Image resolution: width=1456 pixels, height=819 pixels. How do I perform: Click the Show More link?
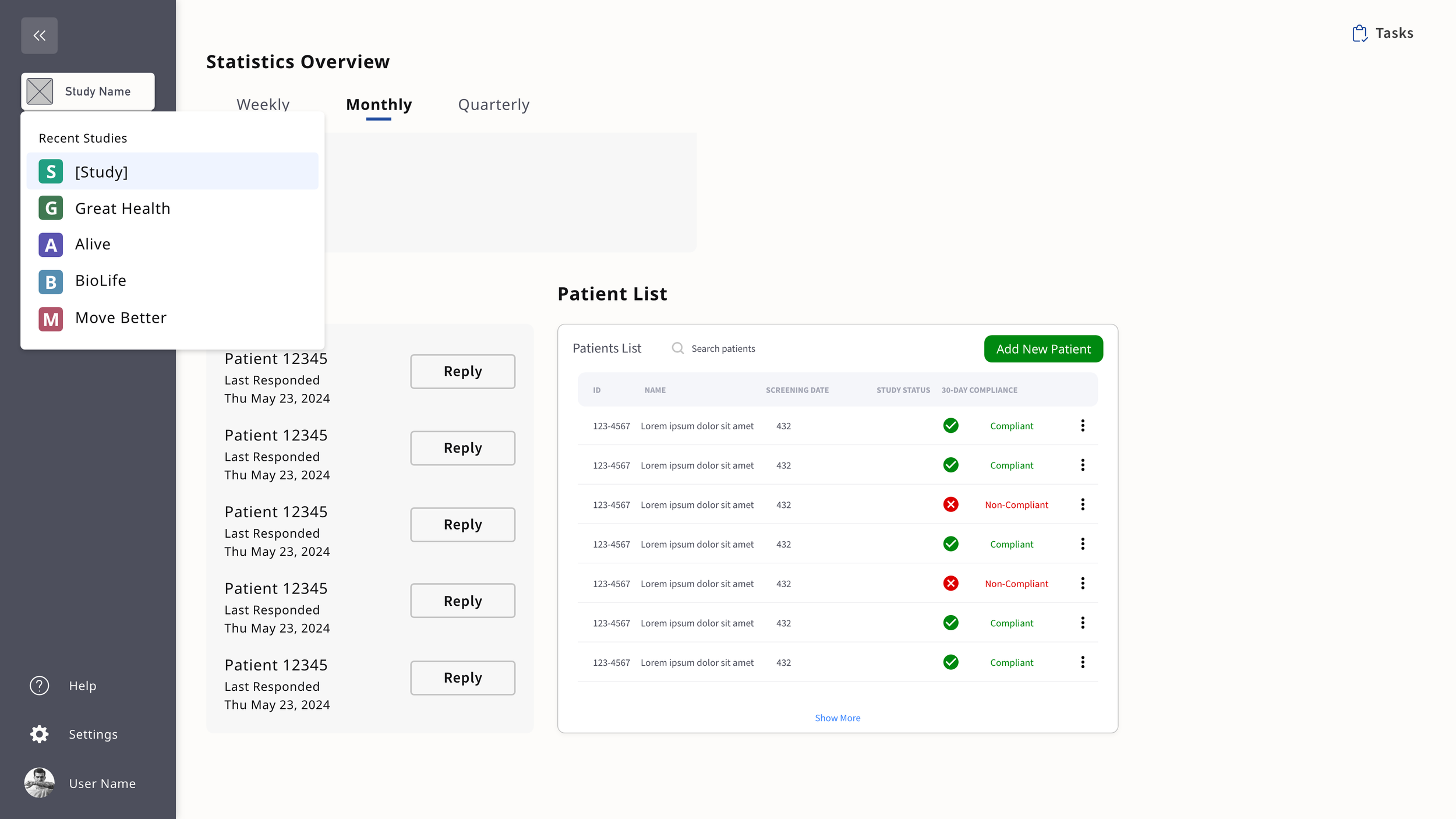pyautogui.click(x=837, y=718)
